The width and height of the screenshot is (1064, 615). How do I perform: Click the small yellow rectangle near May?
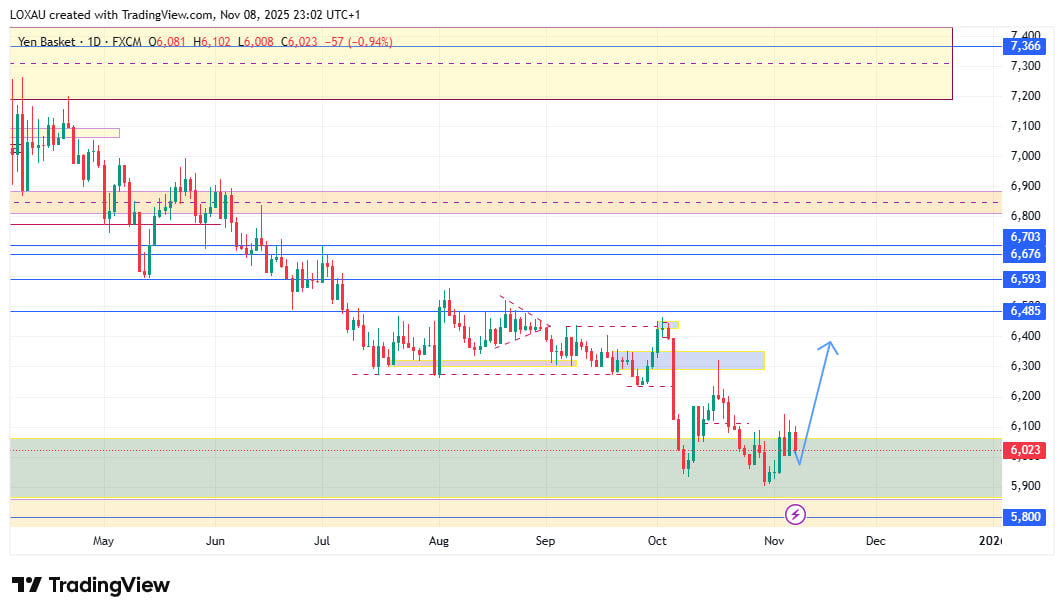[x=80, y=132]
